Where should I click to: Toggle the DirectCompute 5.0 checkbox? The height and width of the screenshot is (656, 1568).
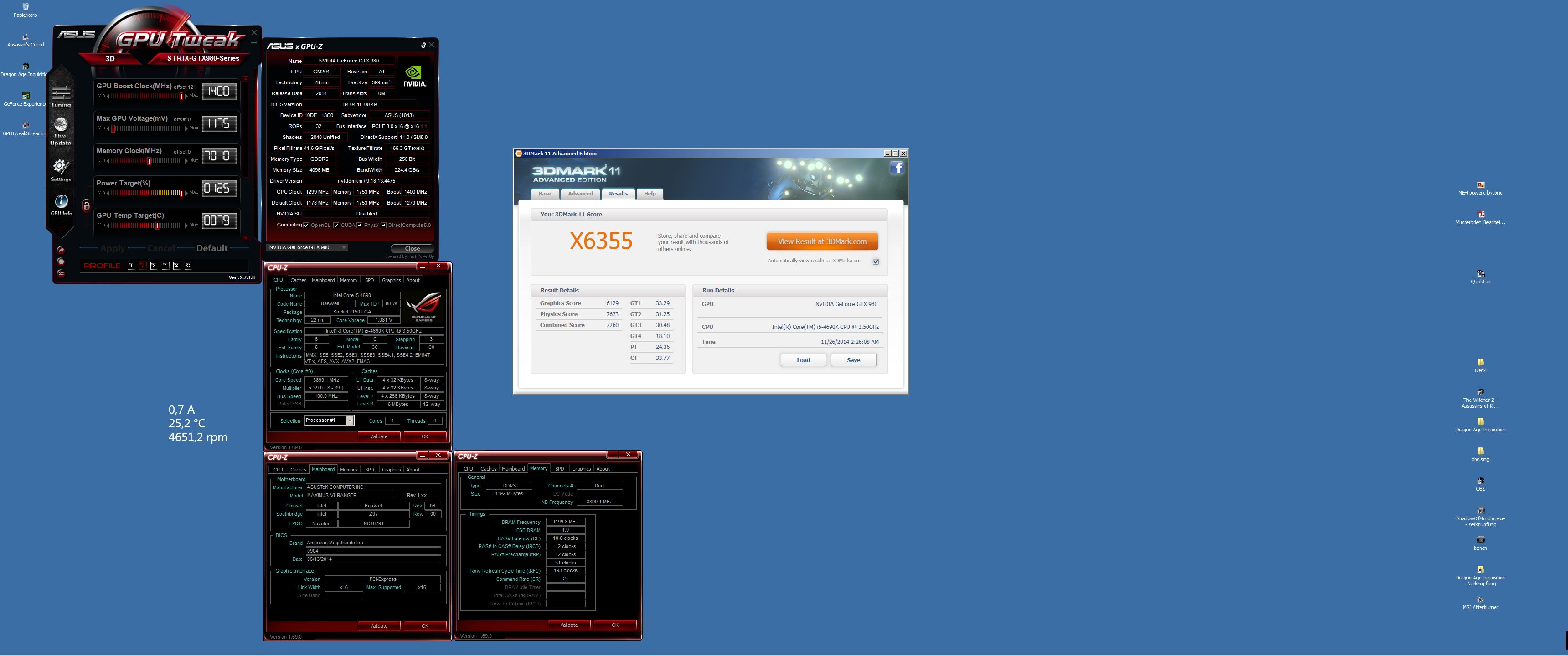383,225
